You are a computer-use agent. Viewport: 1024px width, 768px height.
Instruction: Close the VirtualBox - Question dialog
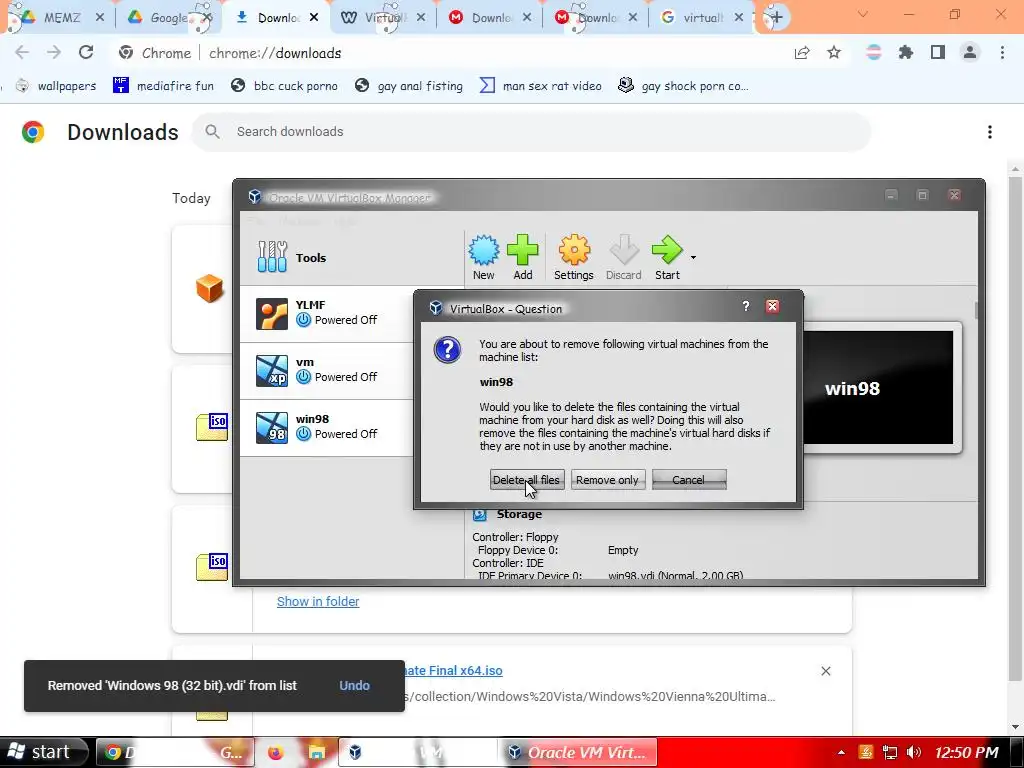point(773,306)
